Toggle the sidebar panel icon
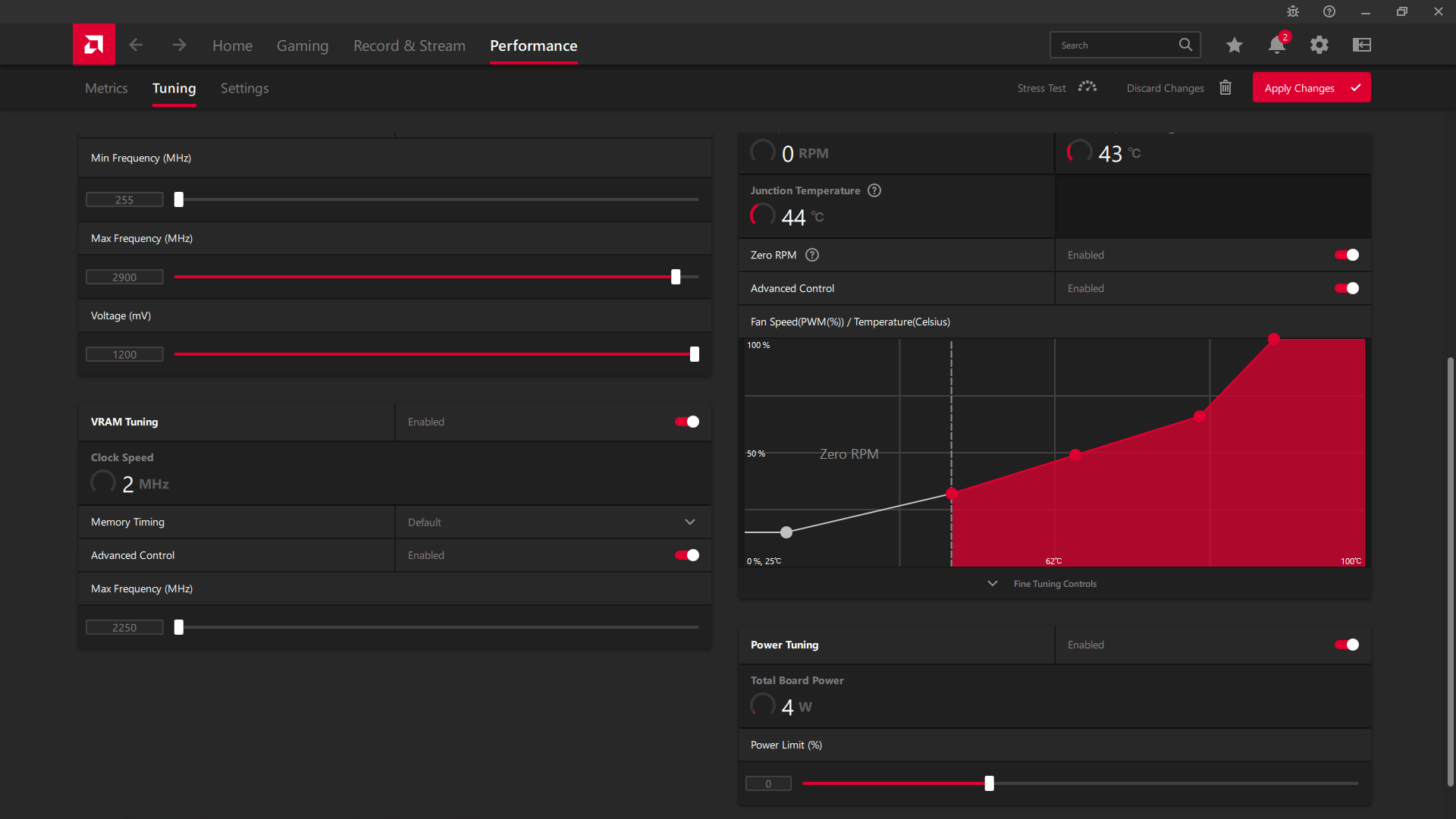This screenshot has height=819, width=1456. [1362, 45]
